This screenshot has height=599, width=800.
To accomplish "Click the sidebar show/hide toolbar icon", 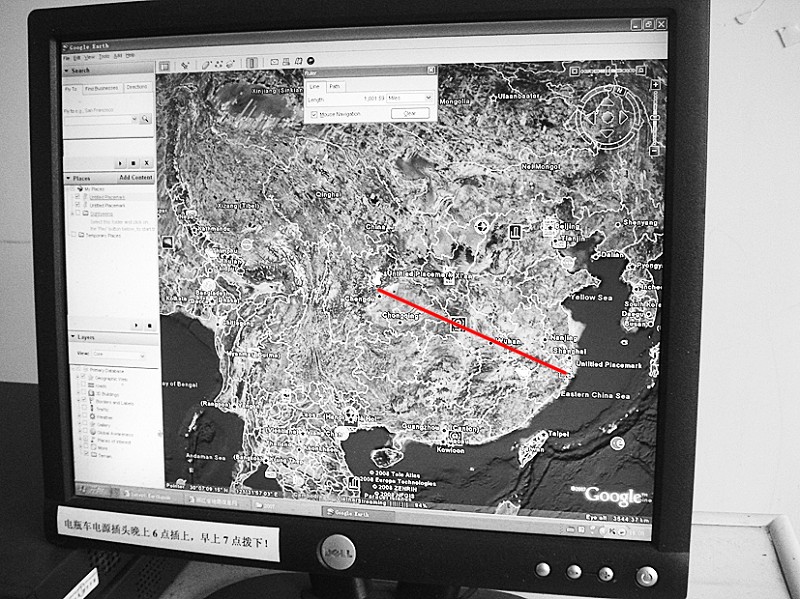I will (164, 66).
